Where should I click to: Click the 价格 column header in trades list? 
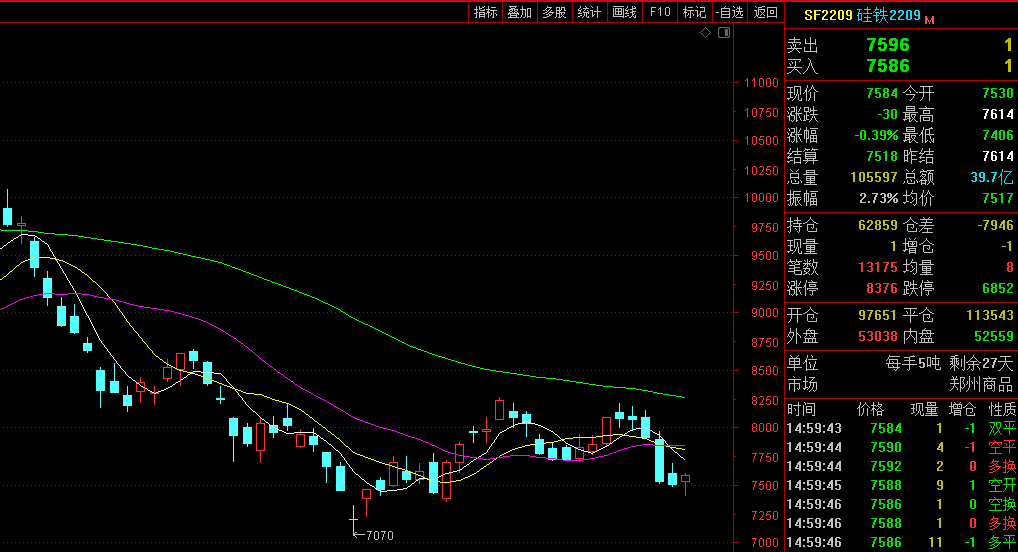tap(871, 409)
